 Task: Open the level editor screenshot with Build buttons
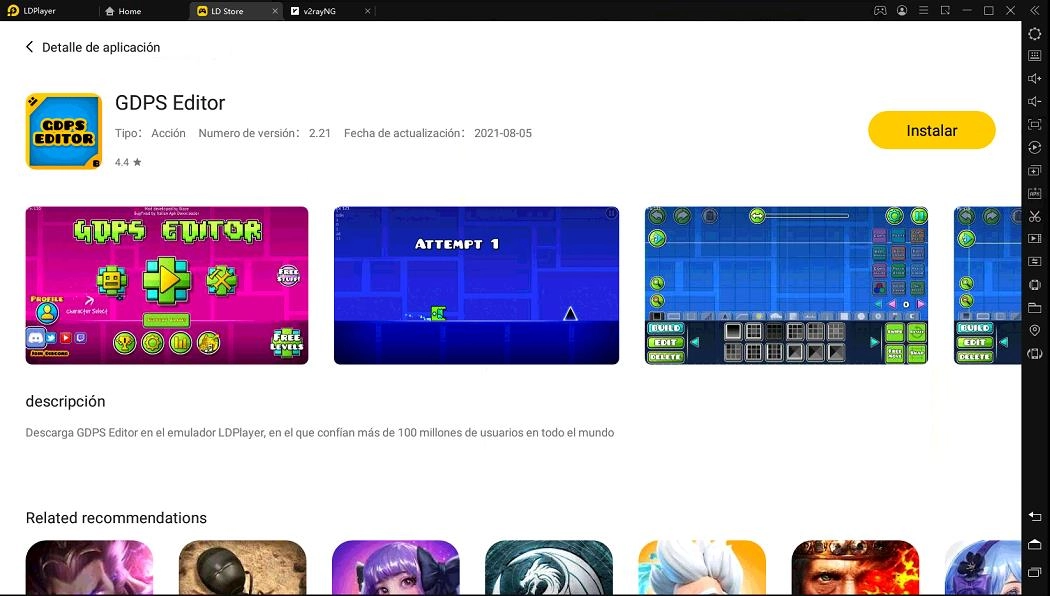[x=786, y=285]
